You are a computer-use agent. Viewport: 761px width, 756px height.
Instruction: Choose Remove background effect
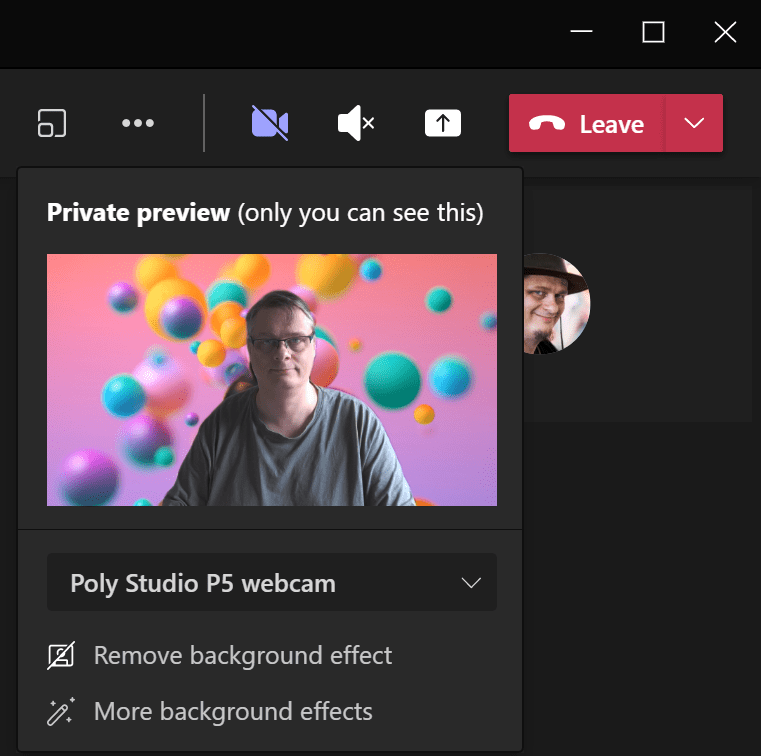tap(243, 656)
